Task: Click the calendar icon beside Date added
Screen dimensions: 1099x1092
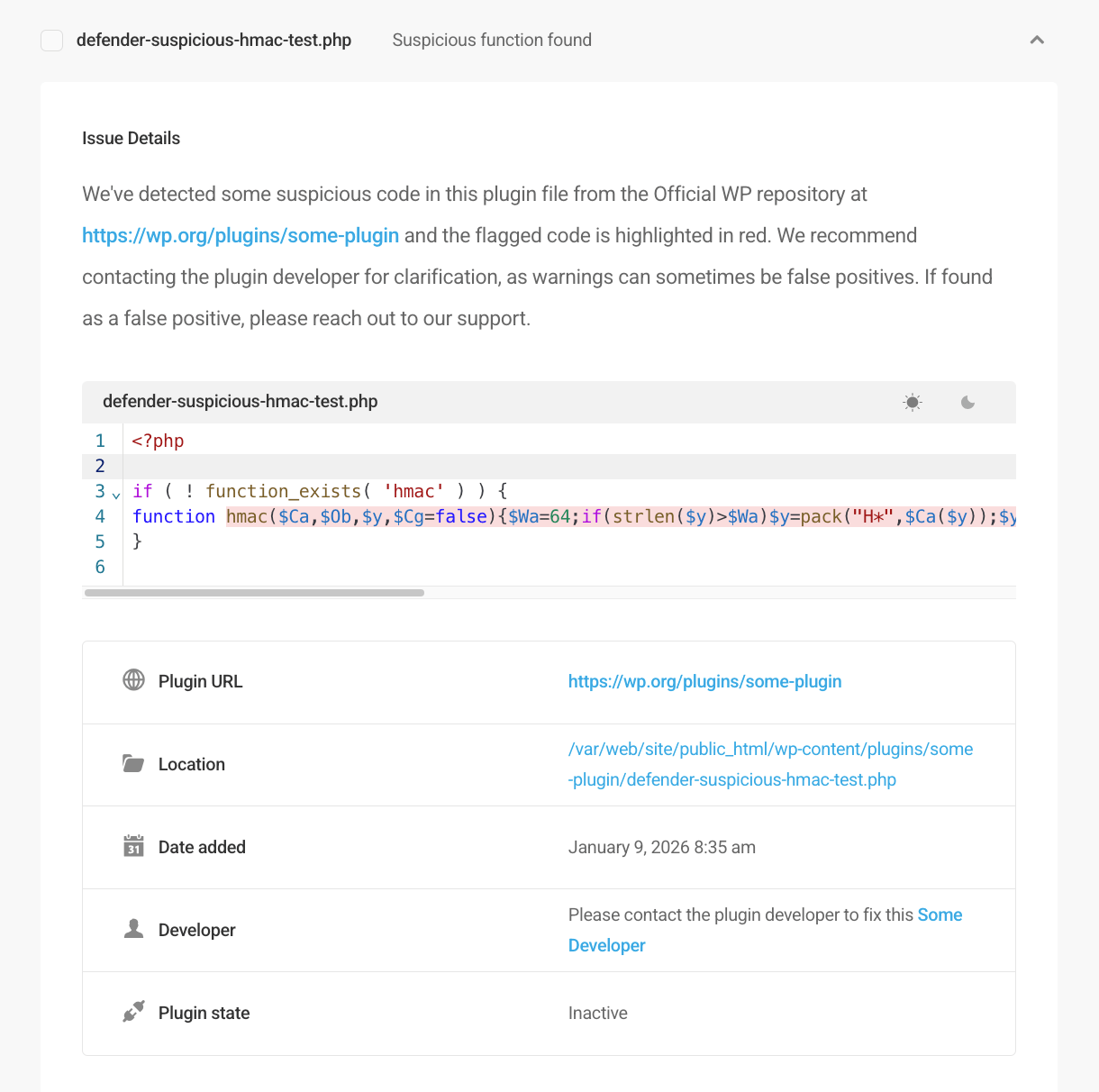Action: click(133, 846)
